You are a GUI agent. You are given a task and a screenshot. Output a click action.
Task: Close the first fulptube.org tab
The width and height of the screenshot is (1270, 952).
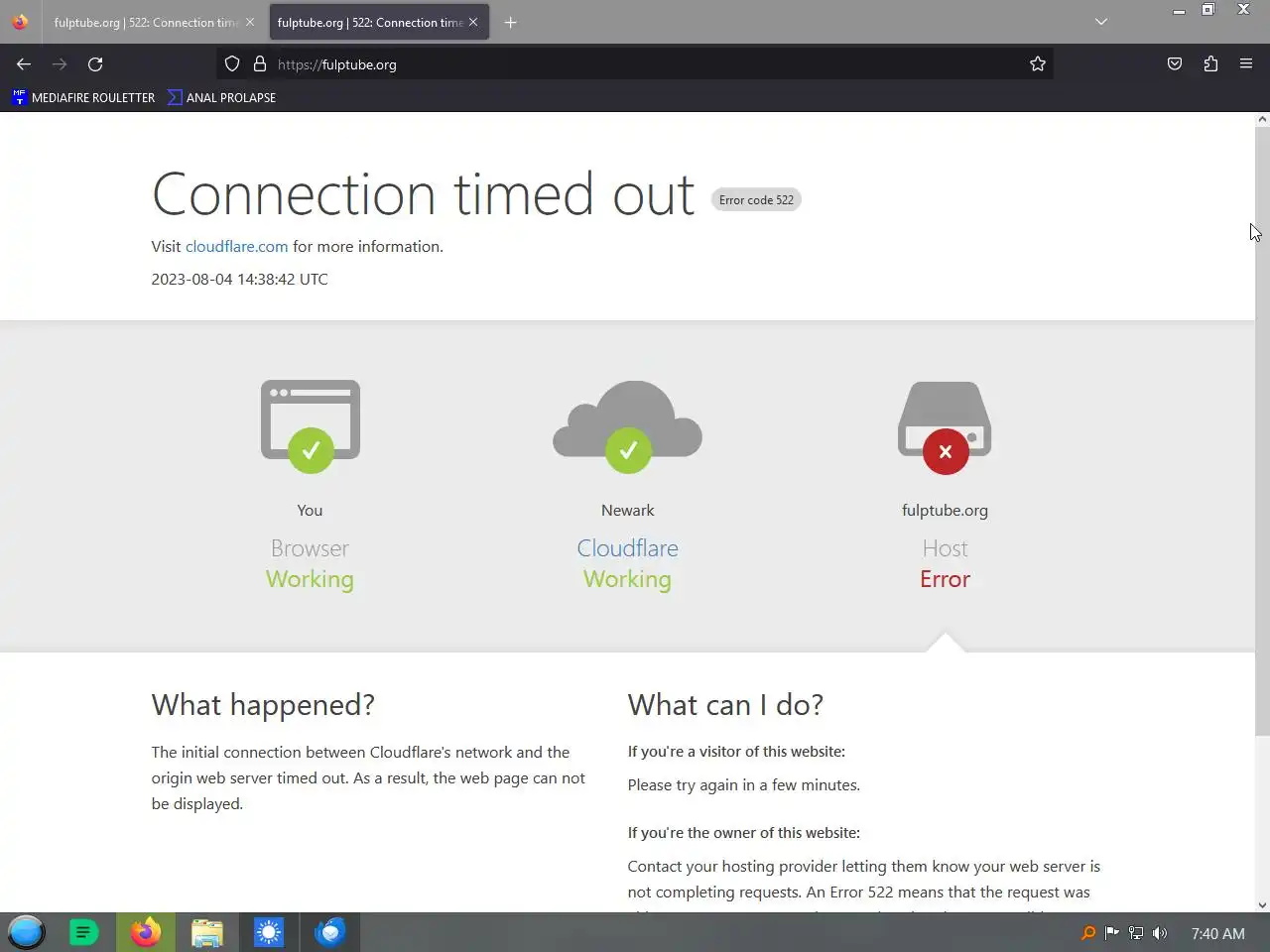(250, 22)
